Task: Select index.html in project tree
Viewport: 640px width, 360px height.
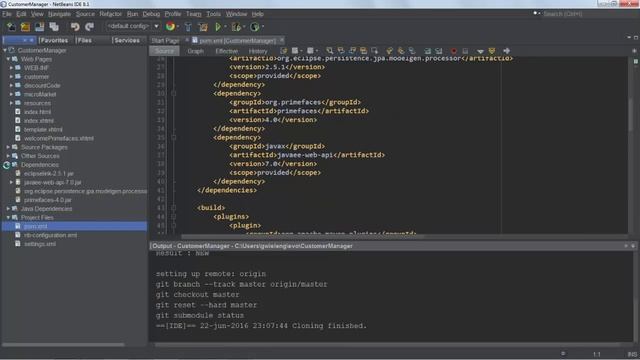Action: click(37, 112)
